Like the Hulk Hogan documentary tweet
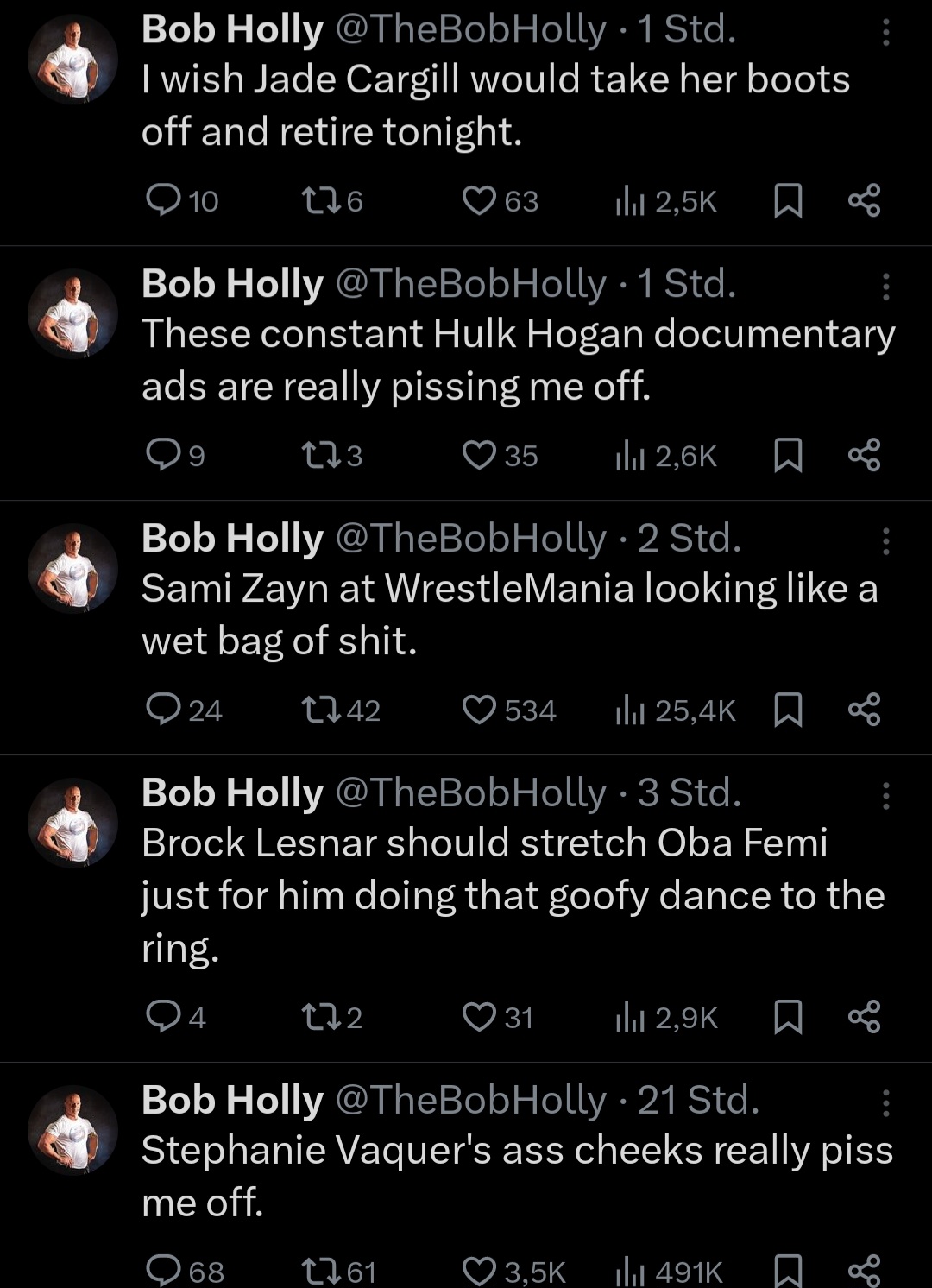932x1288 pixels. (479, 455)
